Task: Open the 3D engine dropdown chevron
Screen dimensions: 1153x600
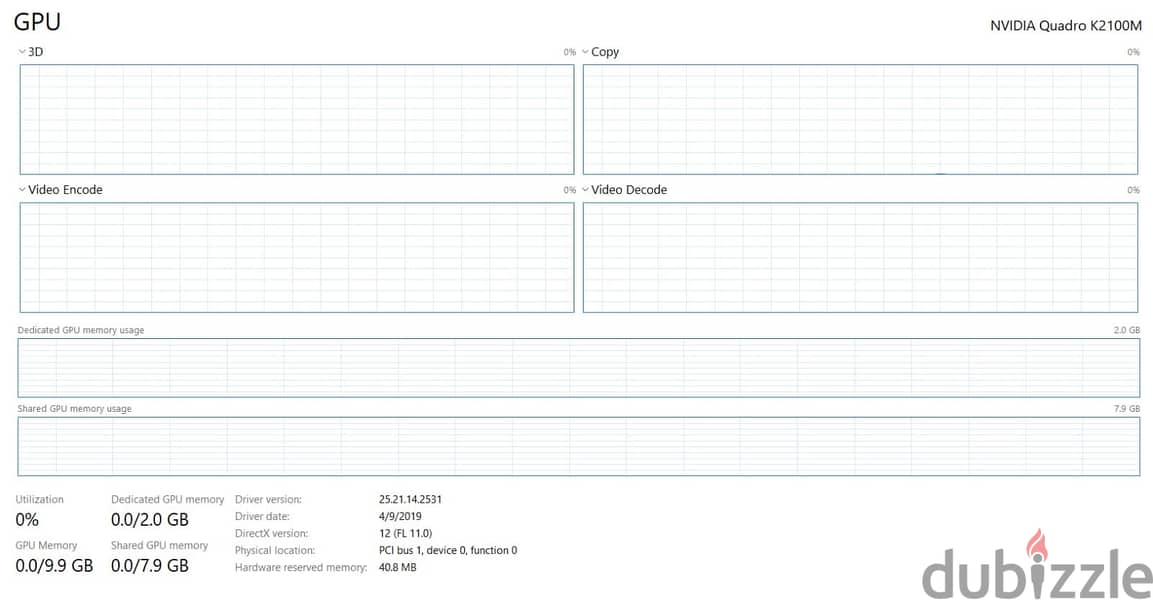Action: 22,51
